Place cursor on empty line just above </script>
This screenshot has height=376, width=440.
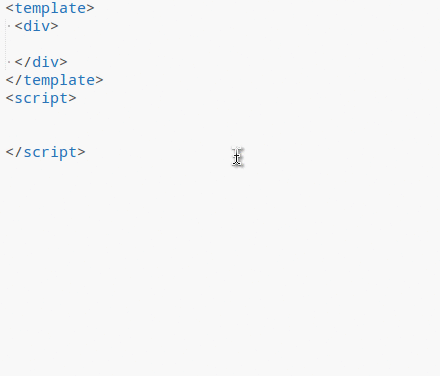point(220,134)
